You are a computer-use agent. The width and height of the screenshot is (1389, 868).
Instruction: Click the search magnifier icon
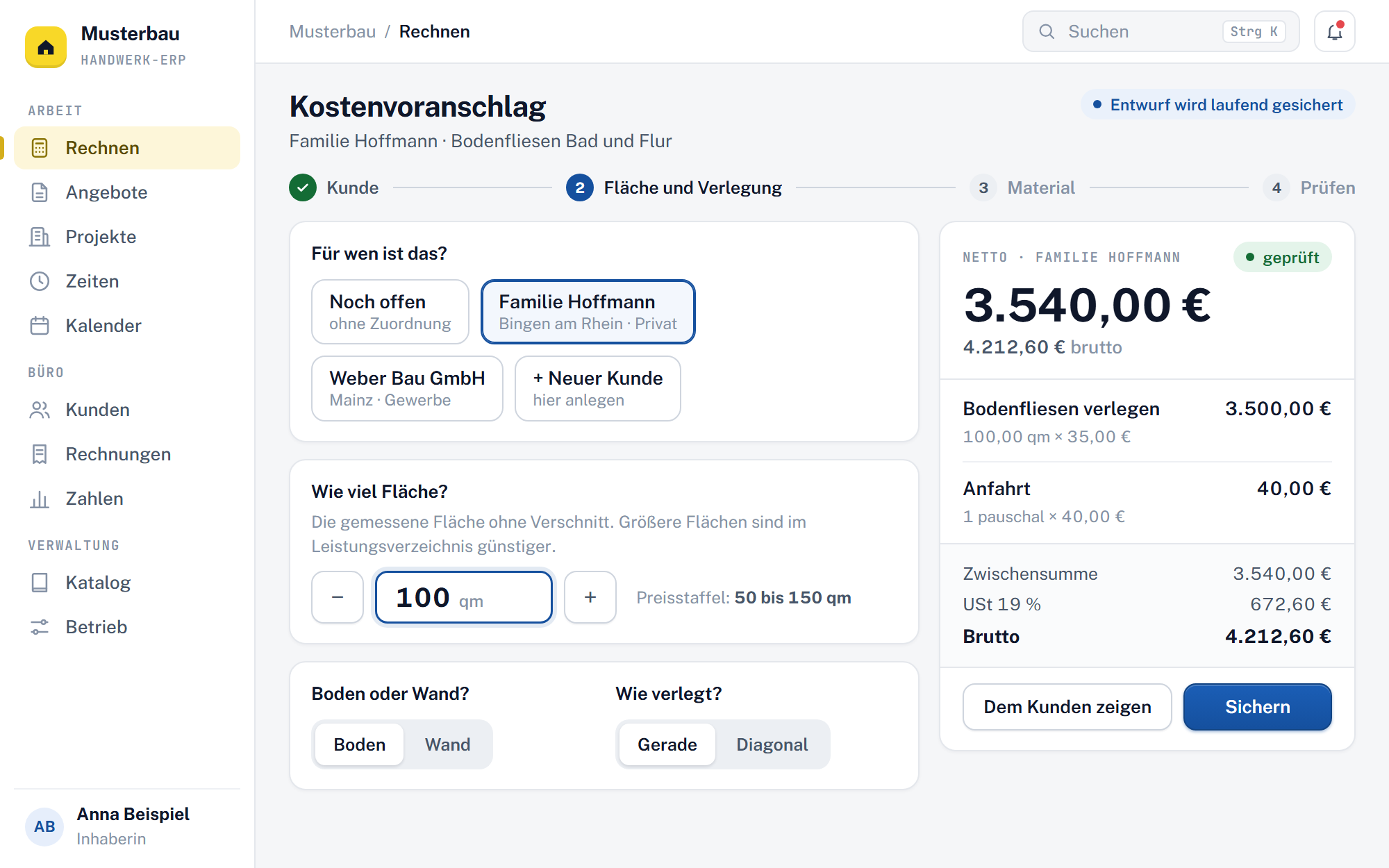(1047, 31)
